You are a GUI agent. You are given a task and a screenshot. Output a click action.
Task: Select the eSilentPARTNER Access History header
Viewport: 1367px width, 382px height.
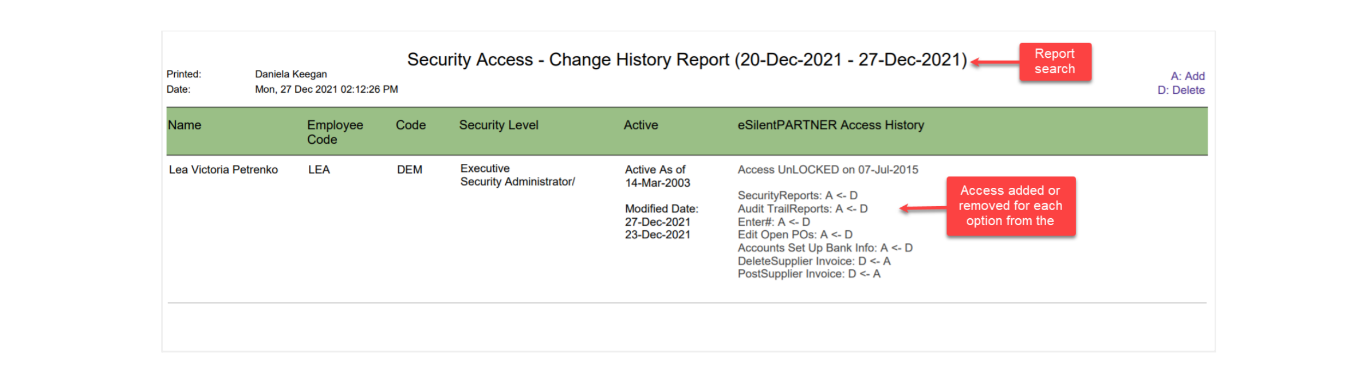pos(831,125)
